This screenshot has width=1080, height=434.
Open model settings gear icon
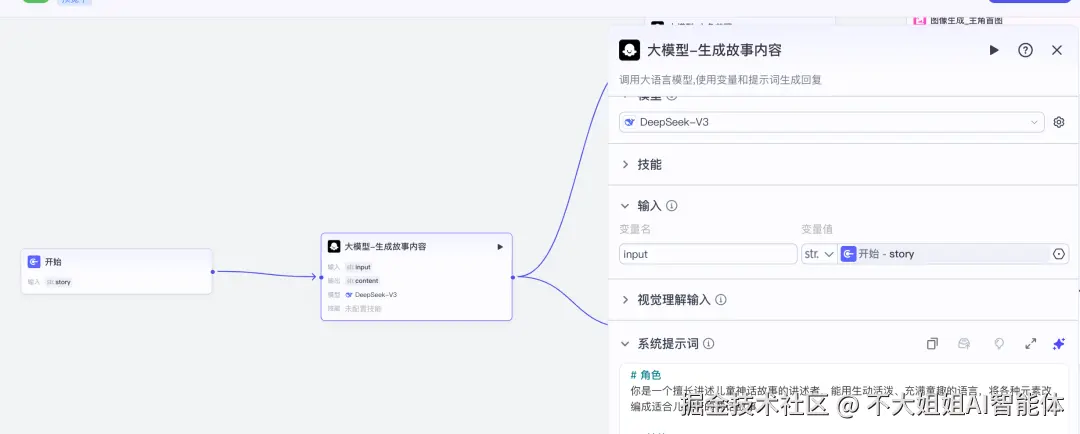click(x=1059, y=123)
